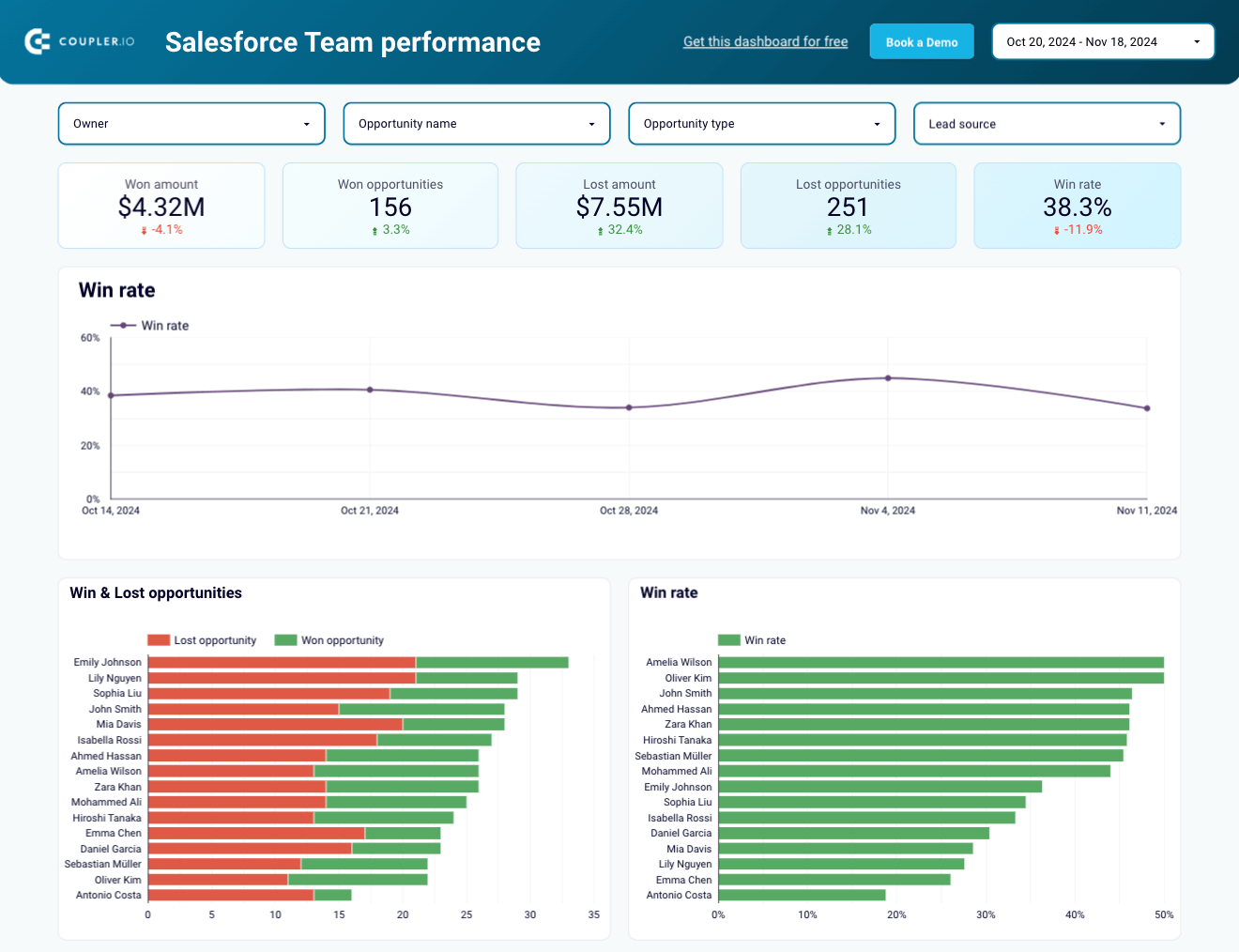1239x952 pixels.
Task: Click Antonio Costa's green won bar
Action: (x=332, y=896)
